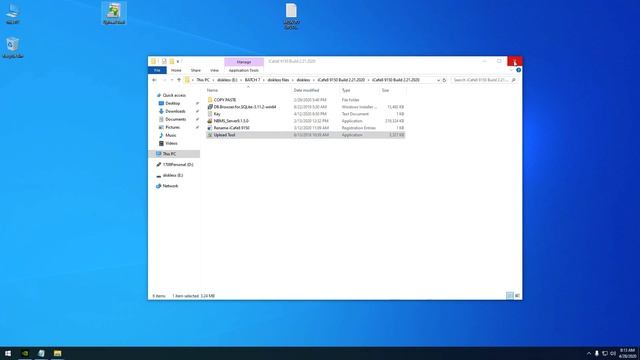Viewport: 640px width, 360px height.
Task: Open the File Explorer taskbar button
Action: (58, 353)
